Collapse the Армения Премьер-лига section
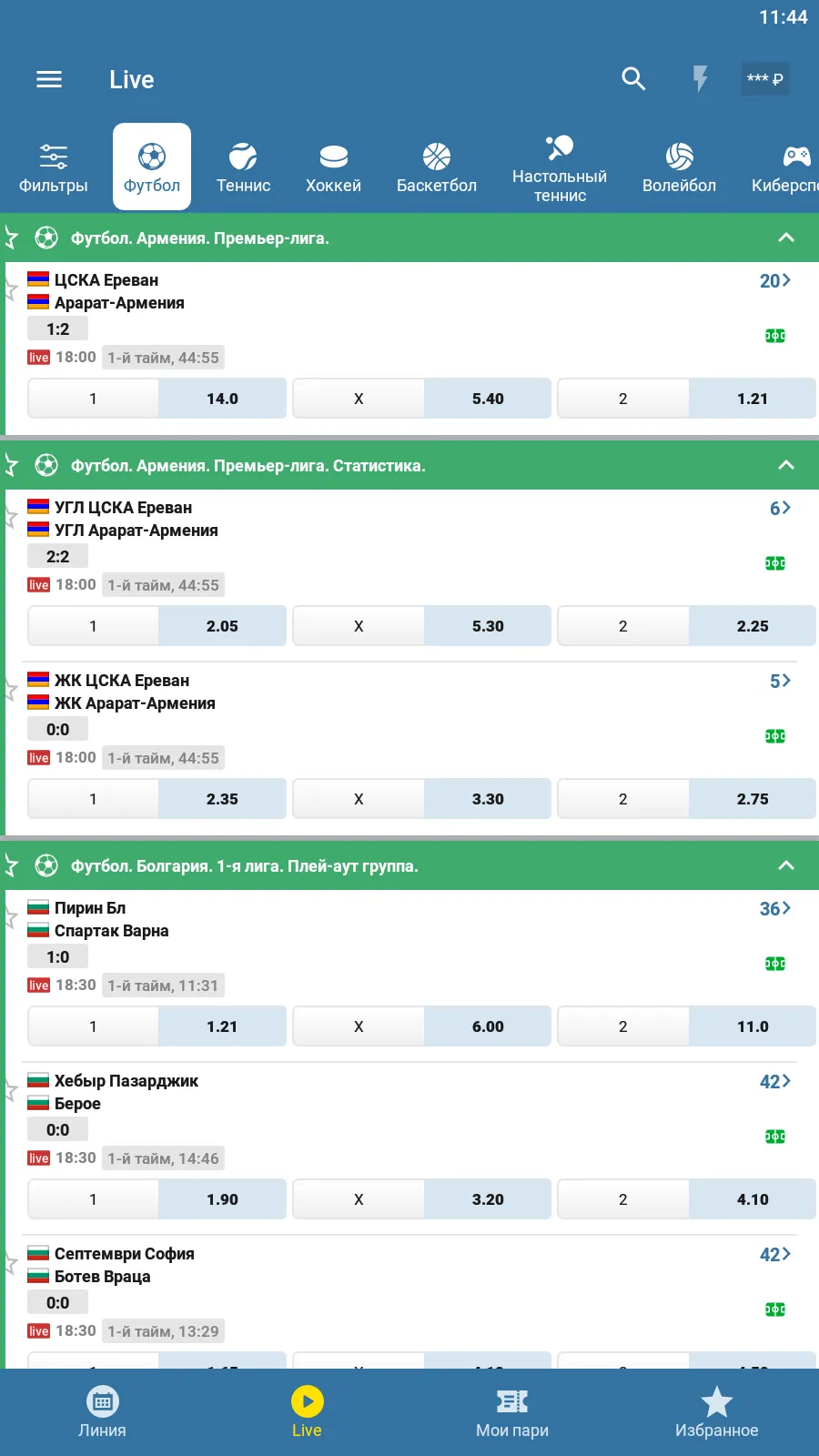The image size is (819, 1456). [786, 238]
